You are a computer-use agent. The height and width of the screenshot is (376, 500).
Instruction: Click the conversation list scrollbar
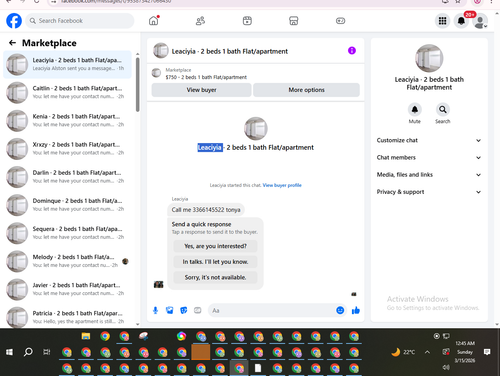click(138, 85)
